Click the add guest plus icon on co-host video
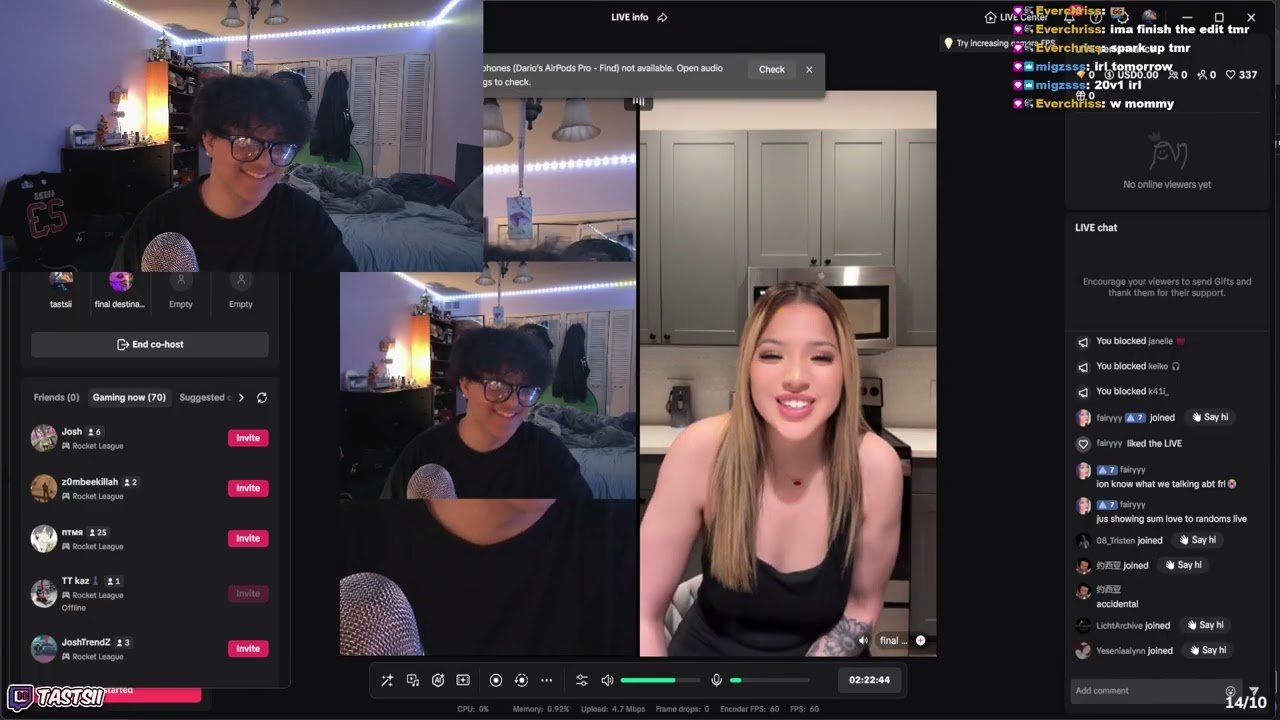Screen dimensions: 1280x720 pyautogui.click(x=920, y=640)
